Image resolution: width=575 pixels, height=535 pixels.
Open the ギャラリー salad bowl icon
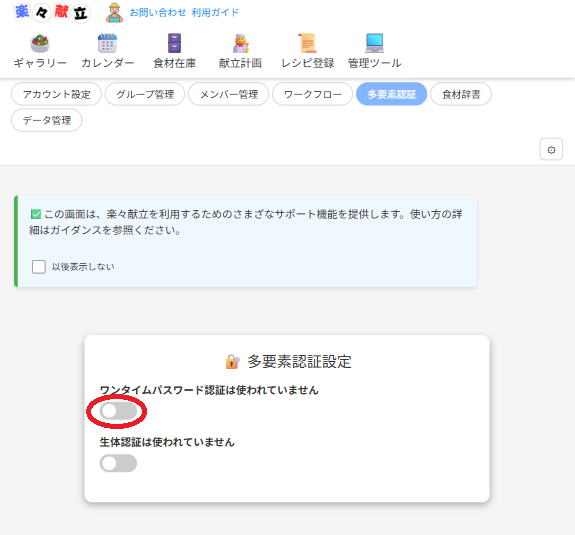click(40, 43)
